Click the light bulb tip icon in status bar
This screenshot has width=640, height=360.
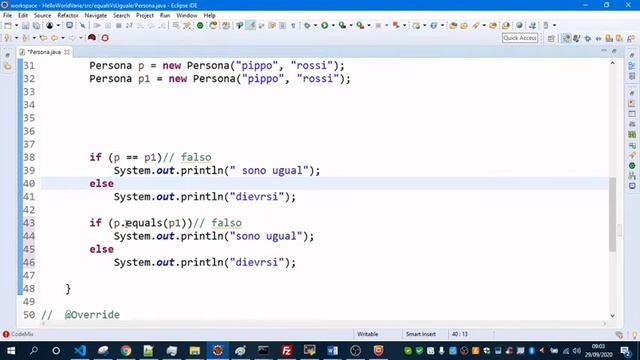634,335
